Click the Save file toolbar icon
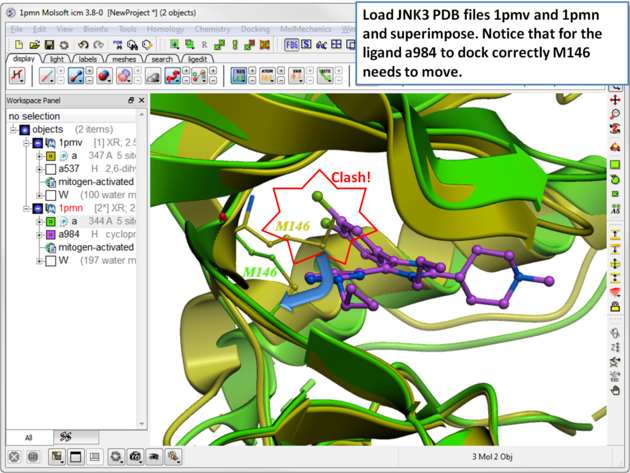630x473 pixels. (49, 45)
